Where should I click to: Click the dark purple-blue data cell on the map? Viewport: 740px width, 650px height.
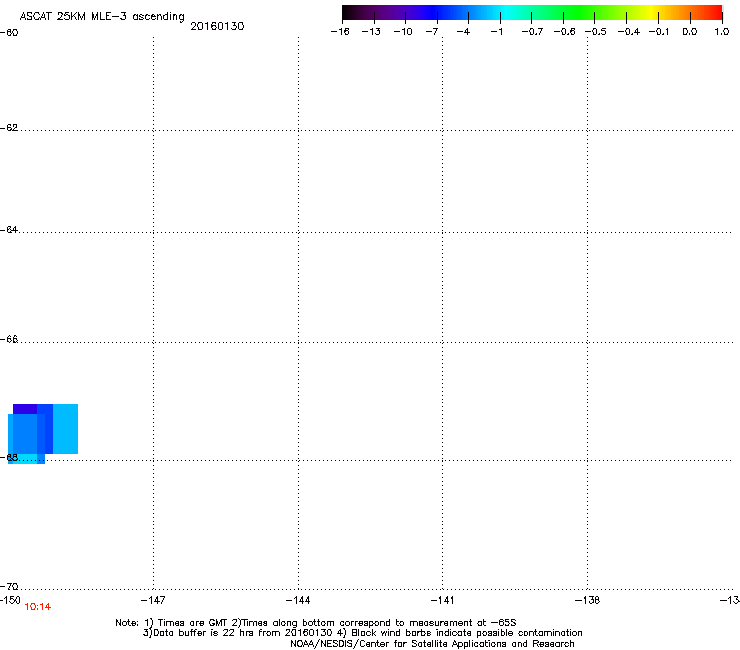click(x=25, y=409)
